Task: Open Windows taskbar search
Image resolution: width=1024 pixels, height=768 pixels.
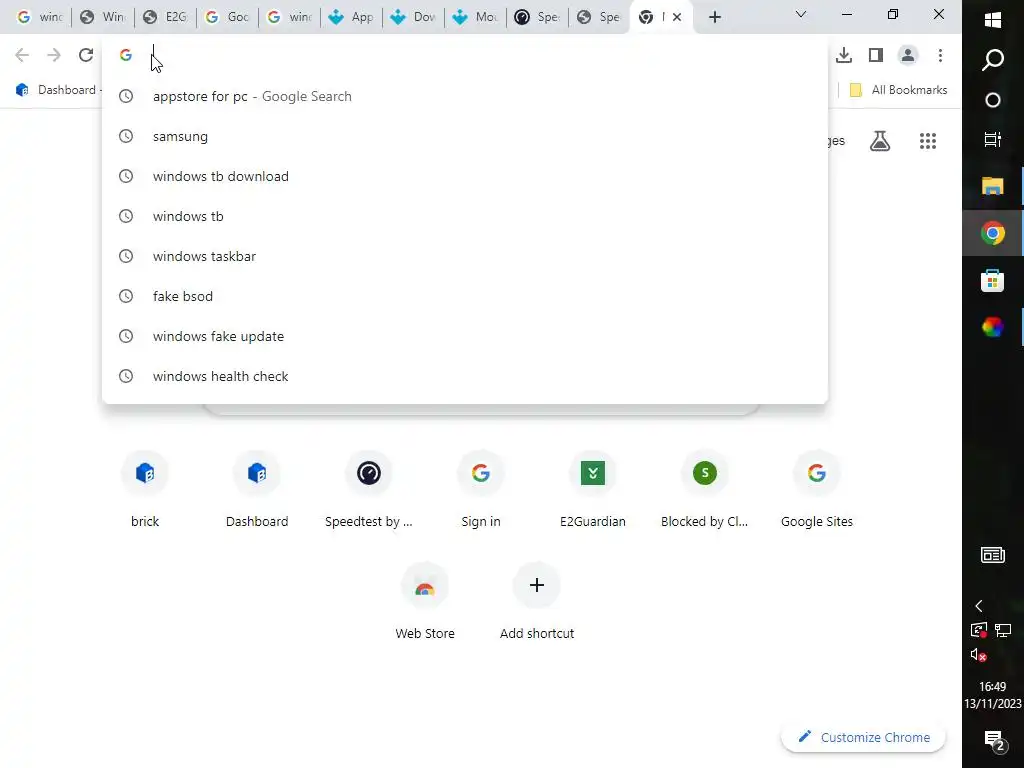Action: point(993,59)
